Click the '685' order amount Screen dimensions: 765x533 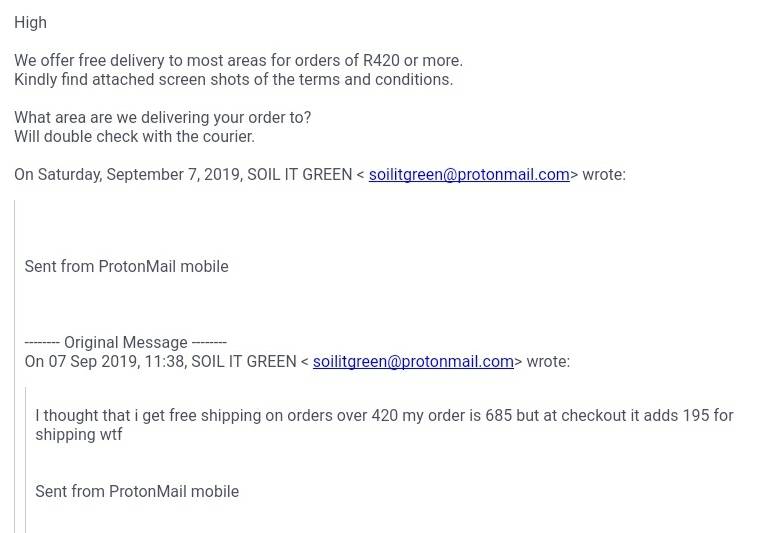499,415
